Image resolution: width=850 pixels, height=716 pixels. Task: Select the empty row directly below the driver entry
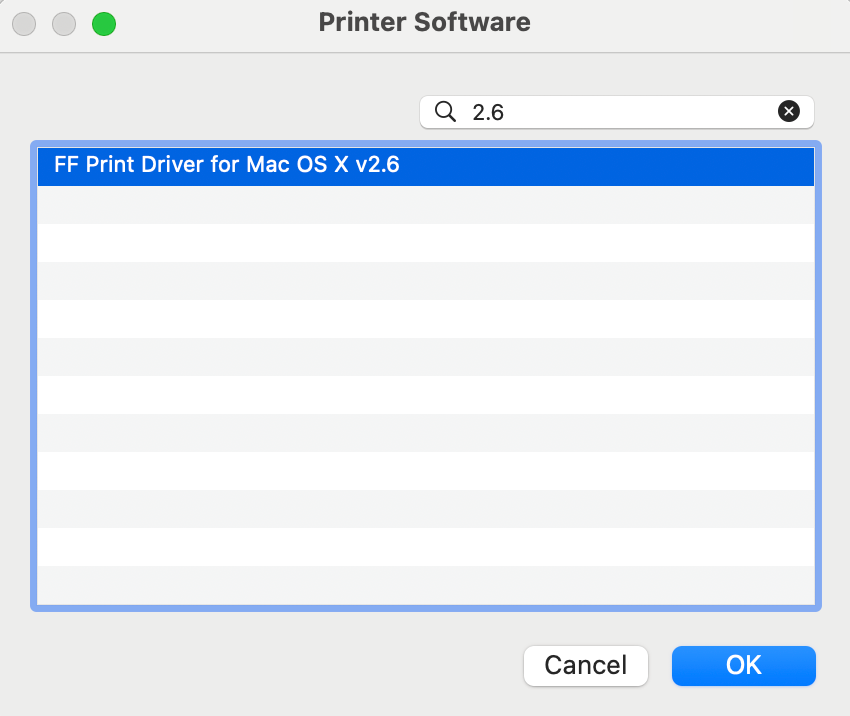pyautogui.click(x=426, y=205)
